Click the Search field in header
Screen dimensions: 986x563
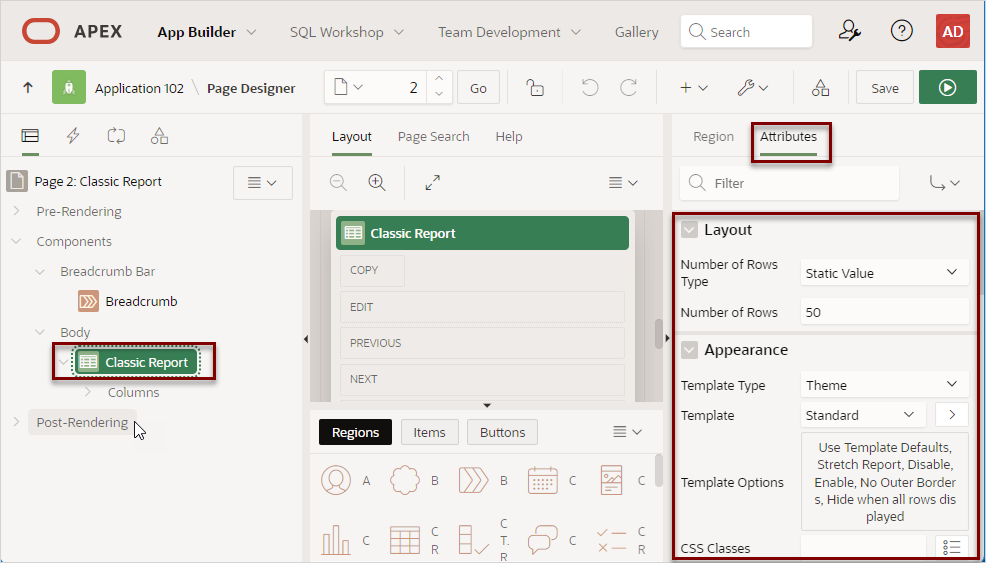(746, 31)
